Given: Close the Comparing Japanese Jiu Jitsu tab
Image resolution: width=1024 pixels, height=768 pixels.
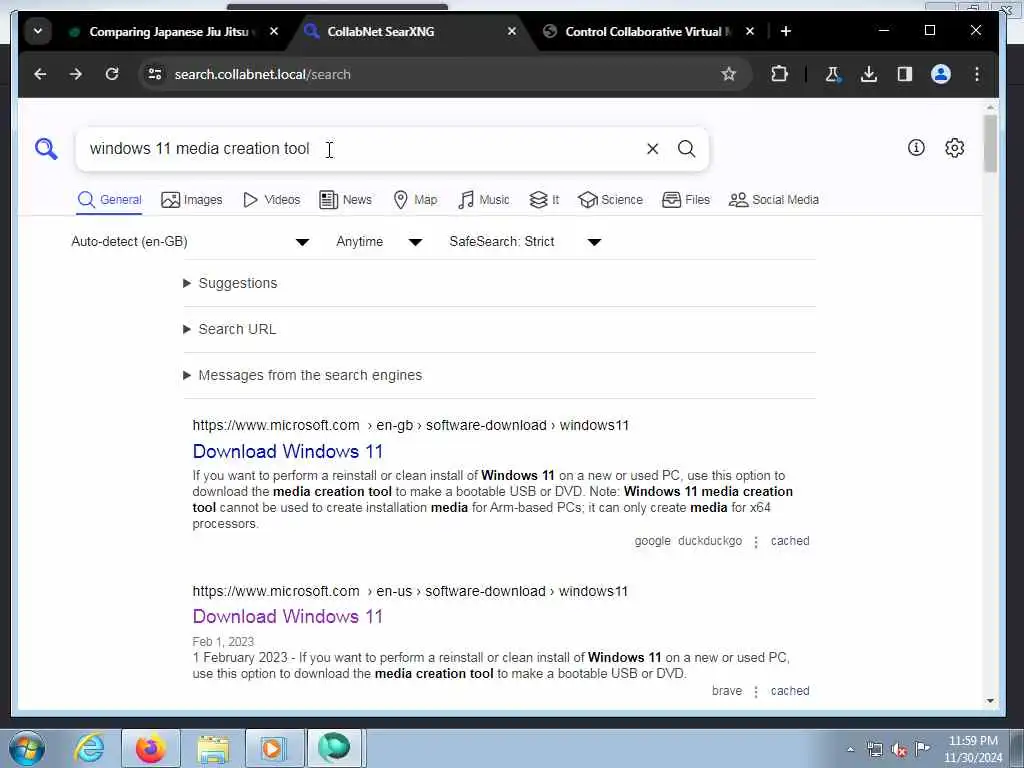Looking at the screenshot, I should click(x=274, y=31).
